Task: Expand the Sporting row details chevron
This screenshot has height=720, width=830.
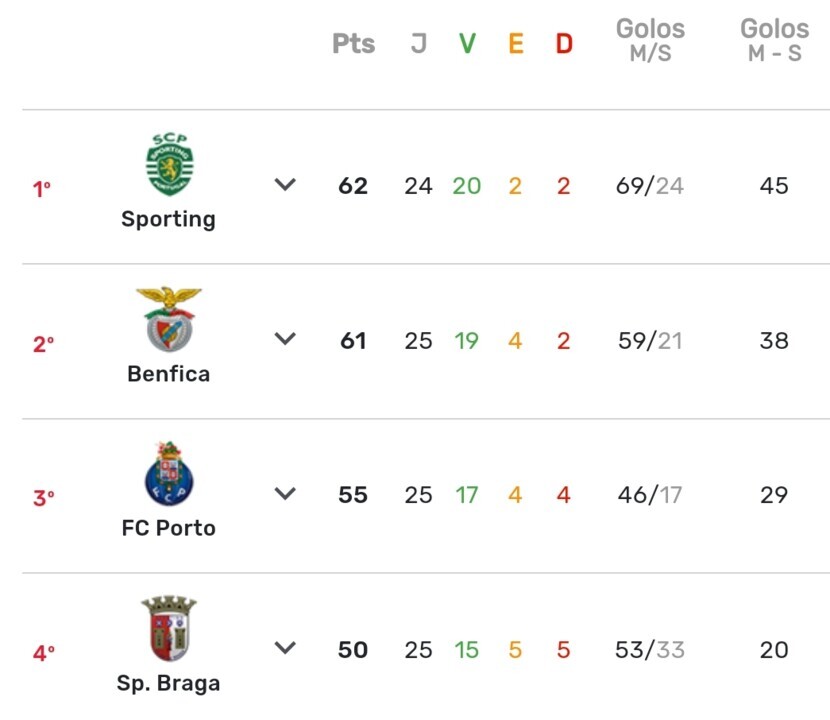Action: 286,185
